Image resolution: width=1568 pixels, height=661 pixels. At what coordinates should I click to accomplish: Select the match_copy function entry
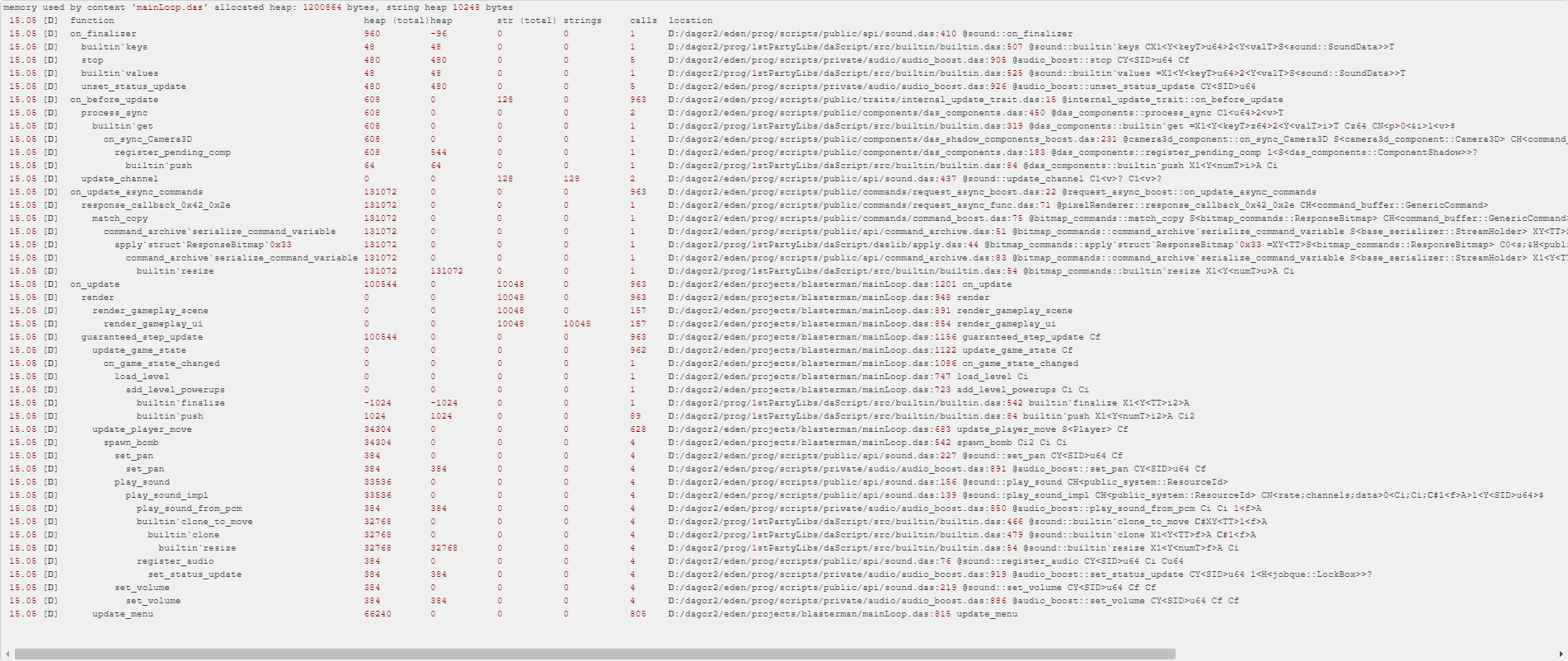pos(120,218)
